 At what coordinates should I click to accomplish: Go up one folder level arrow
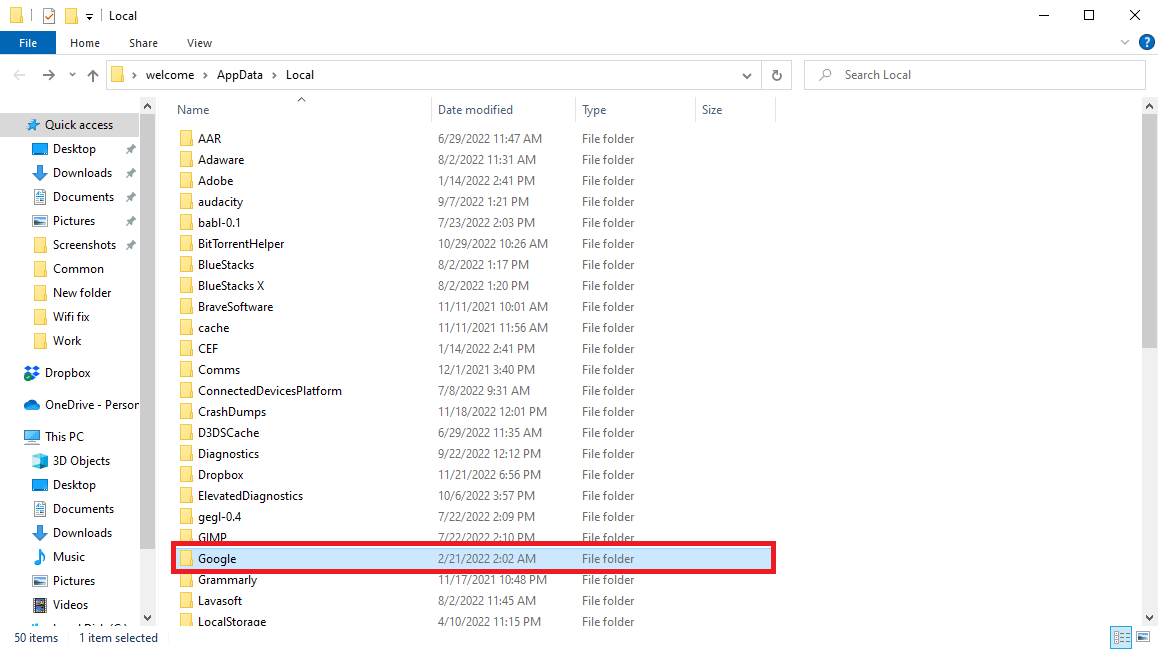tap(93, 75)
